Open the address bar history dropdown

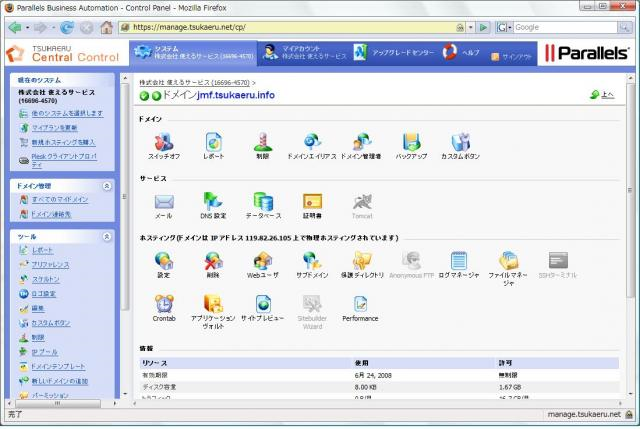471,27
